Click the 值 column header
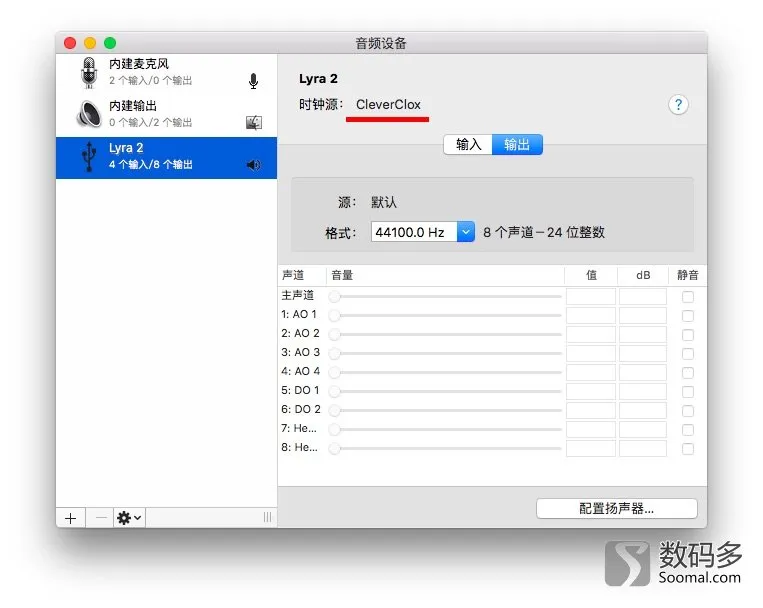This screenshot has height=608, width=763. pyautogui.click(x=591, y=275)
